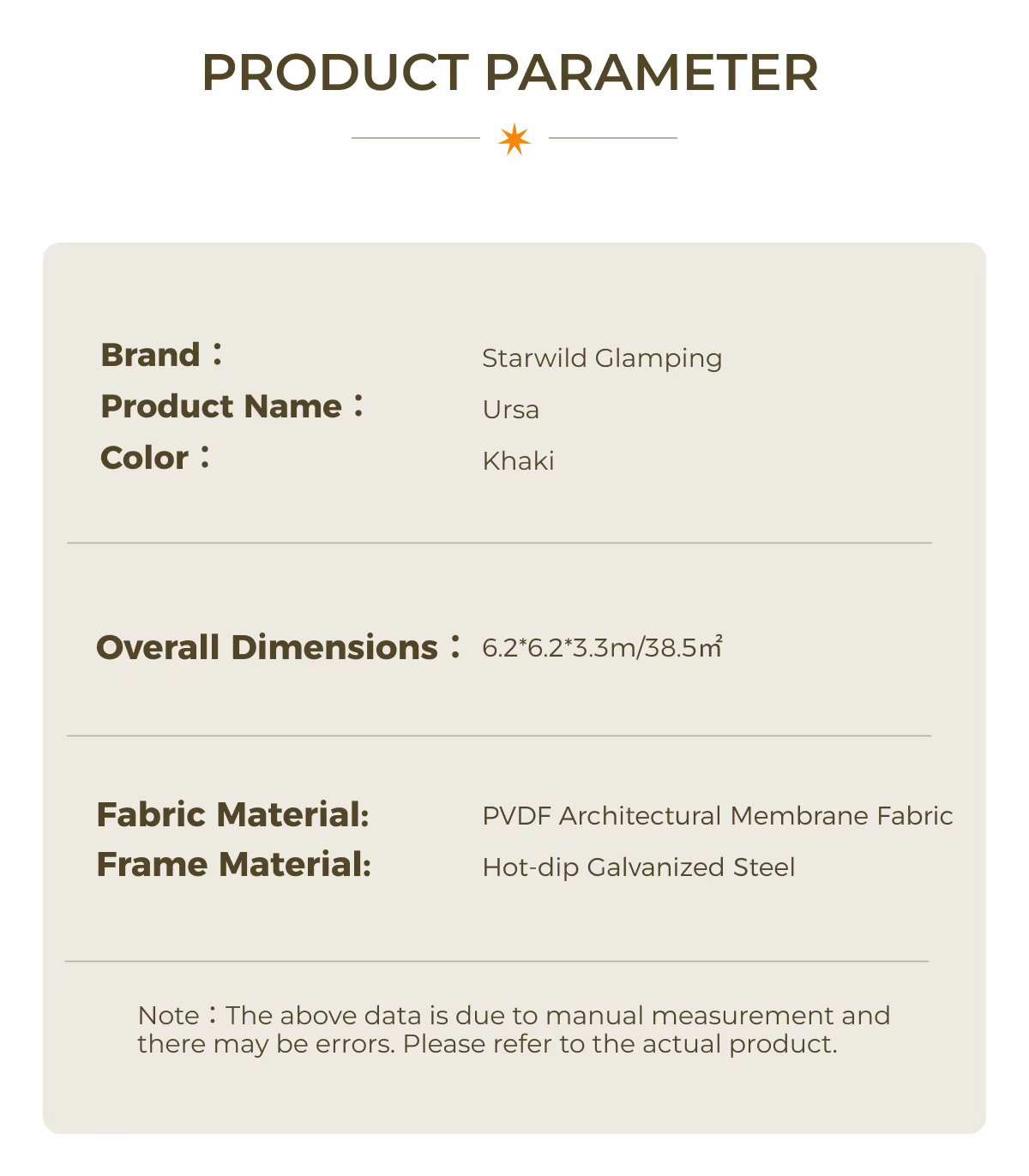Click the PVDF Architectural Membrane Fabric text

coord(717,816)
